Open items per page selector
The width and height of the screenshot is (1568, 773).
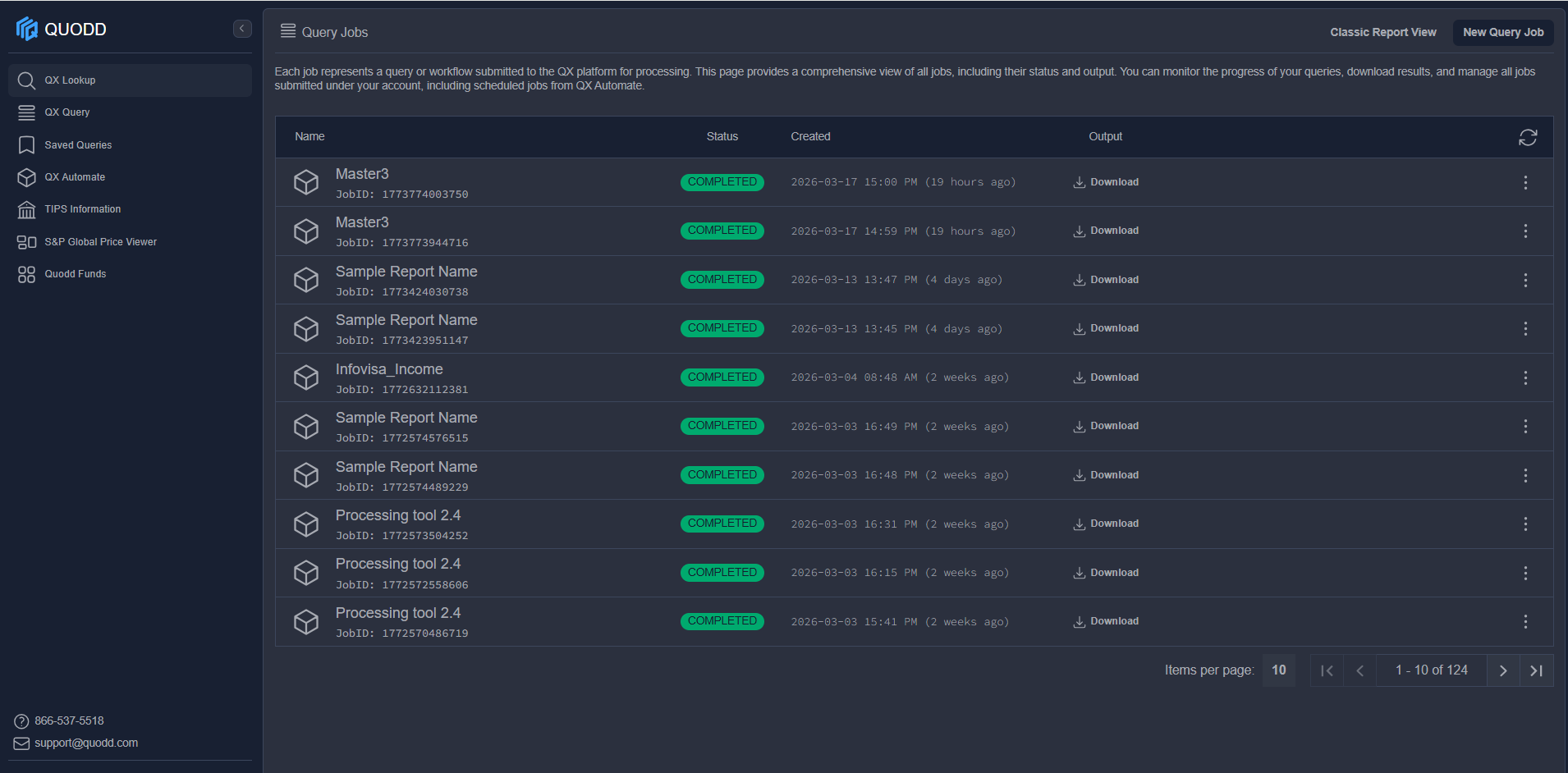coord(1278,670)
